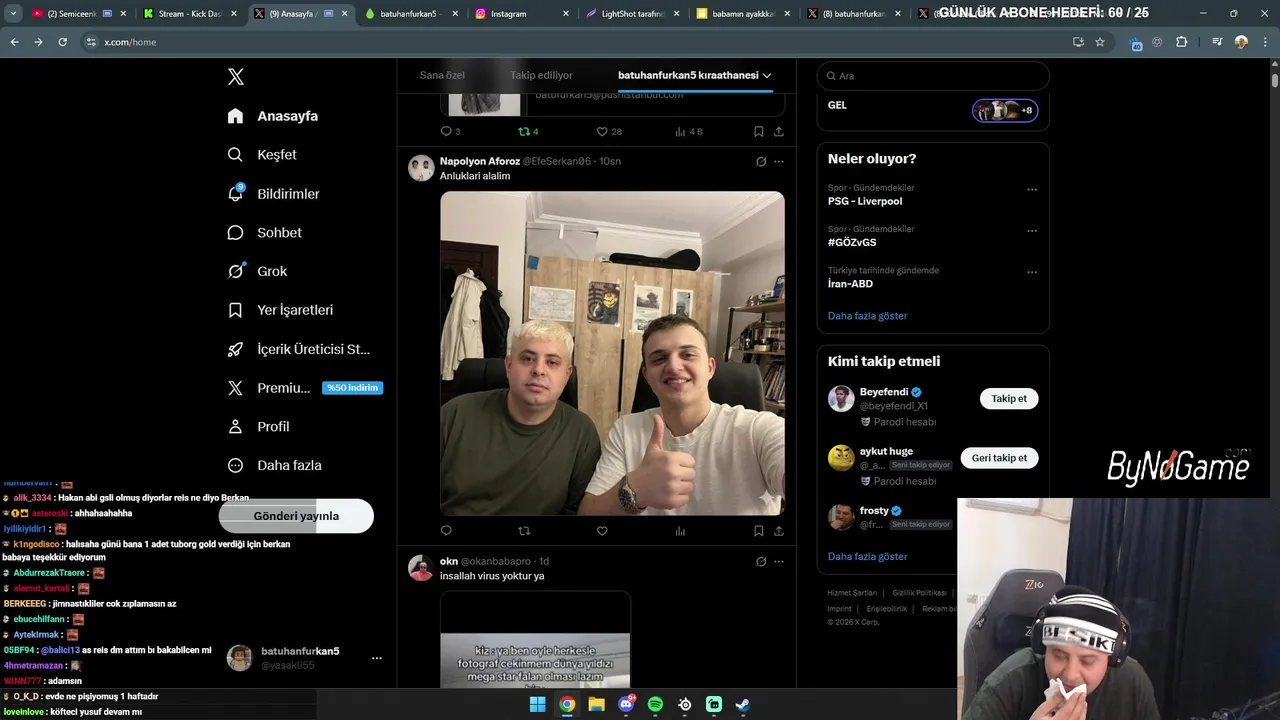Open İçerik Üreticisi Stüdyosu item

[299, 349]
